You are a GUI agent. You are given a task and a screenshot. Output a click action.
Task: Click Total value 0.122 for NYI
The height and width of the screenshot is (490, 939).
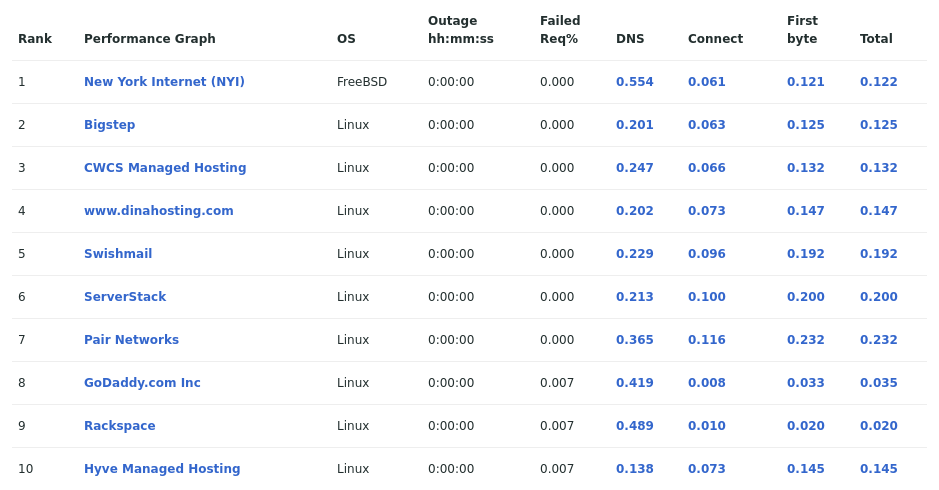(x=879, y=82)
